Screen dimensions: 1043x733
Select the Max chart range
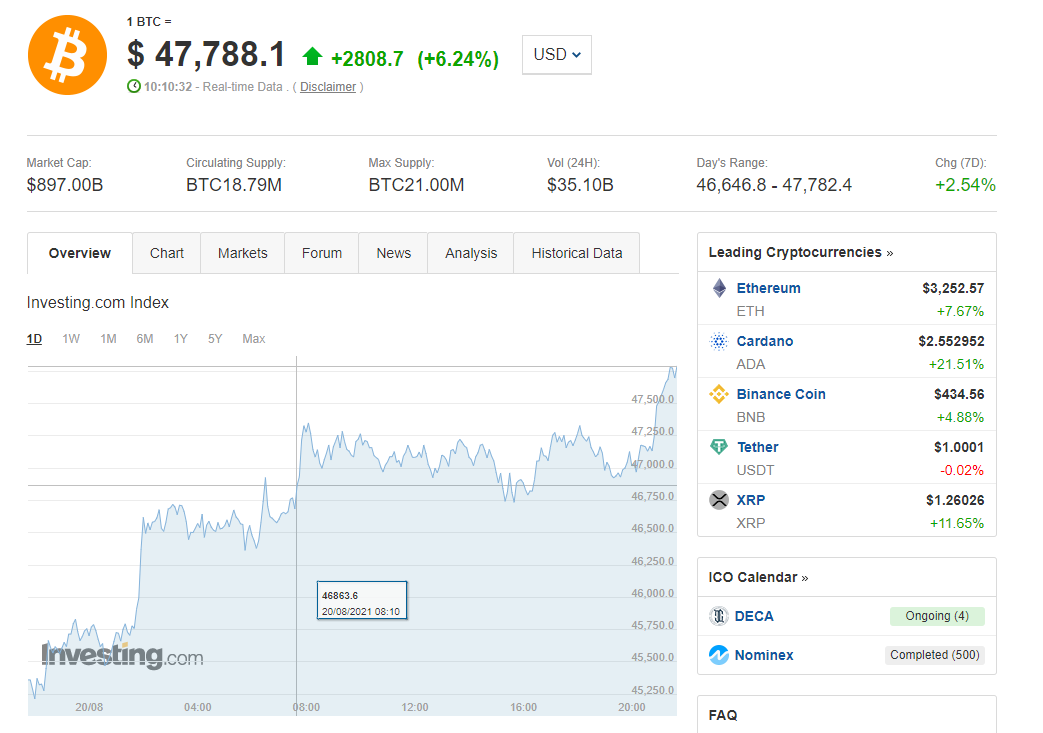[x=253, y=339]
